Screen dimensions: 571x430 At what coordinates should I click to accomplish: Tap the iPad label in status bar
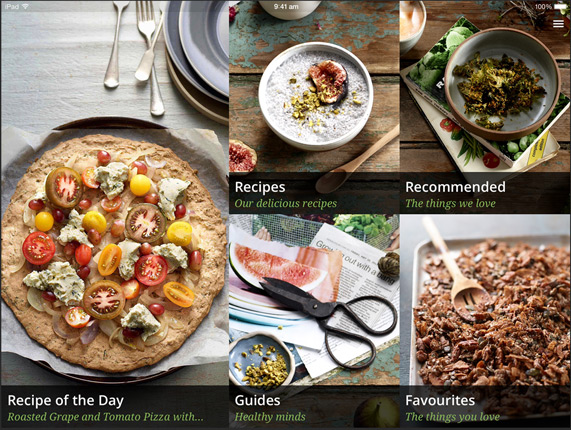pyautogui.click(x=12, y=7)
